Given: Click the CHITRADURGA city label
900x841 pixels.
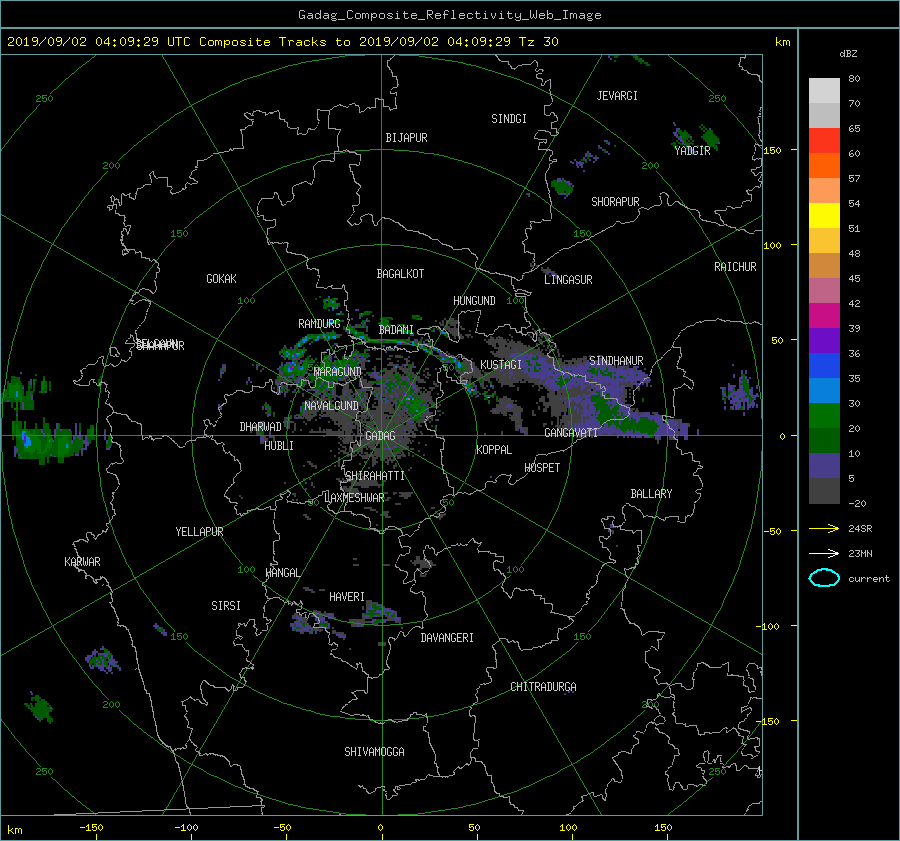Looking at the screenshot, I should pos(544,687).
